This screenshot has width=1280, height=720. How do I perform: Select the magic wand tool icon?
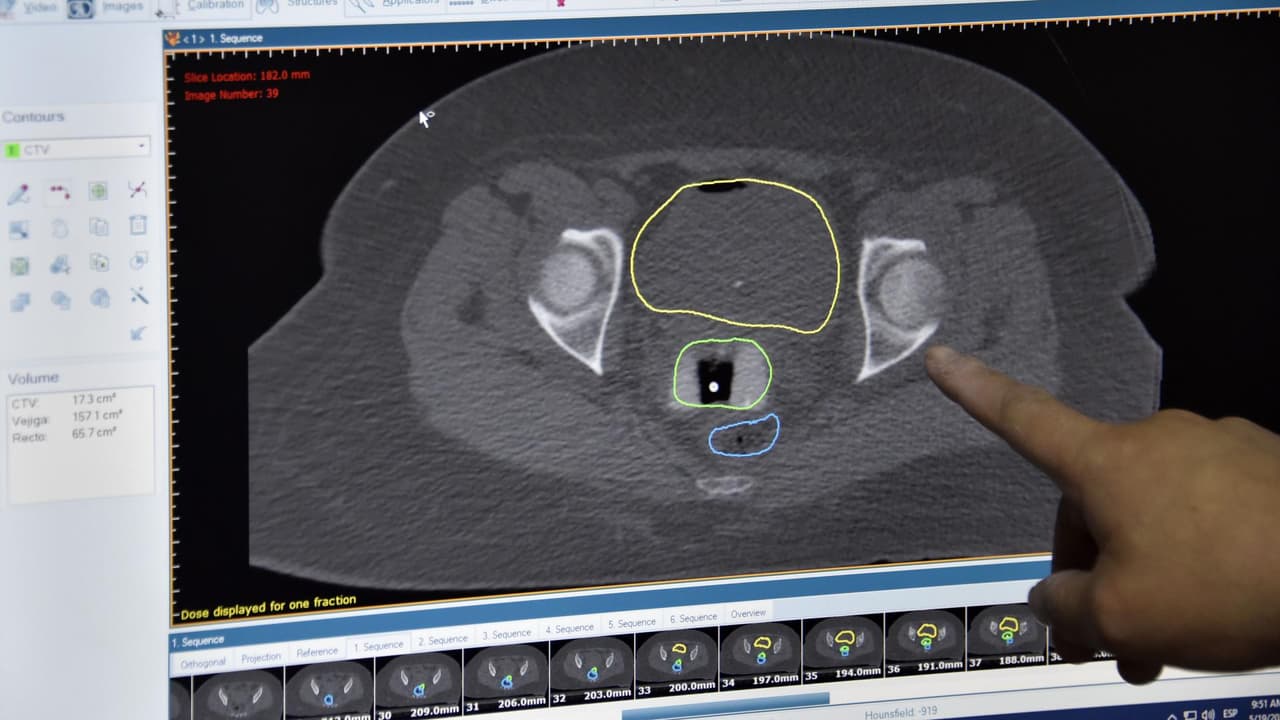point(139,297)
